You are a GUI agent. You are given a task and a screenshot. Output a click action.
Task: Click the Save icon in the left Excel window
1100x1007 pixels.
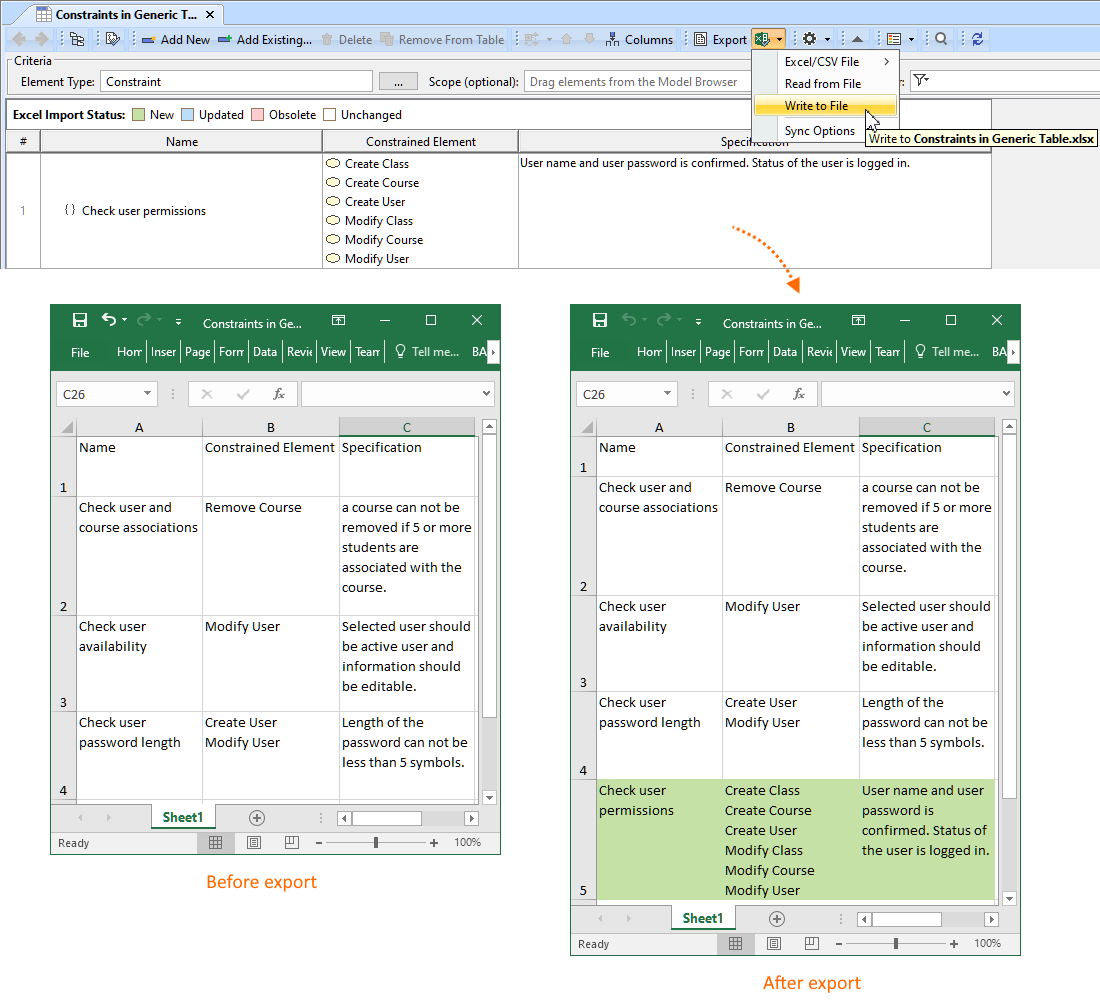pos(80,320)
